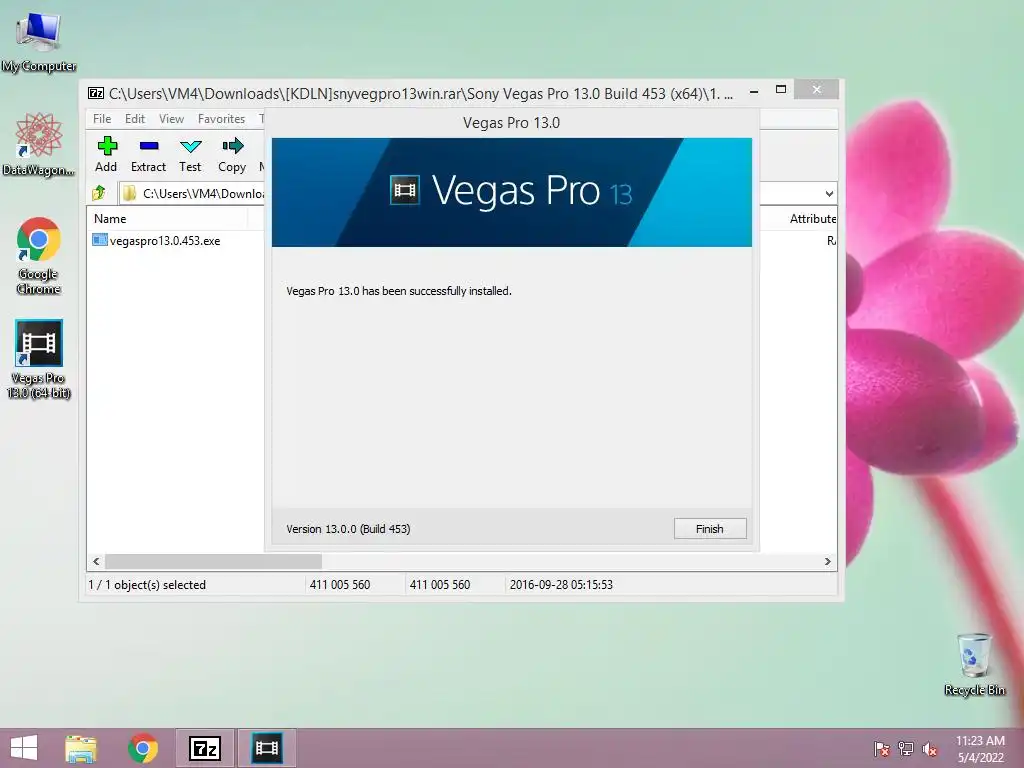The height and width of the screenshot is (768, 1024).
Task: Open the View menu in 7-Zip
Action: (172, 119)
